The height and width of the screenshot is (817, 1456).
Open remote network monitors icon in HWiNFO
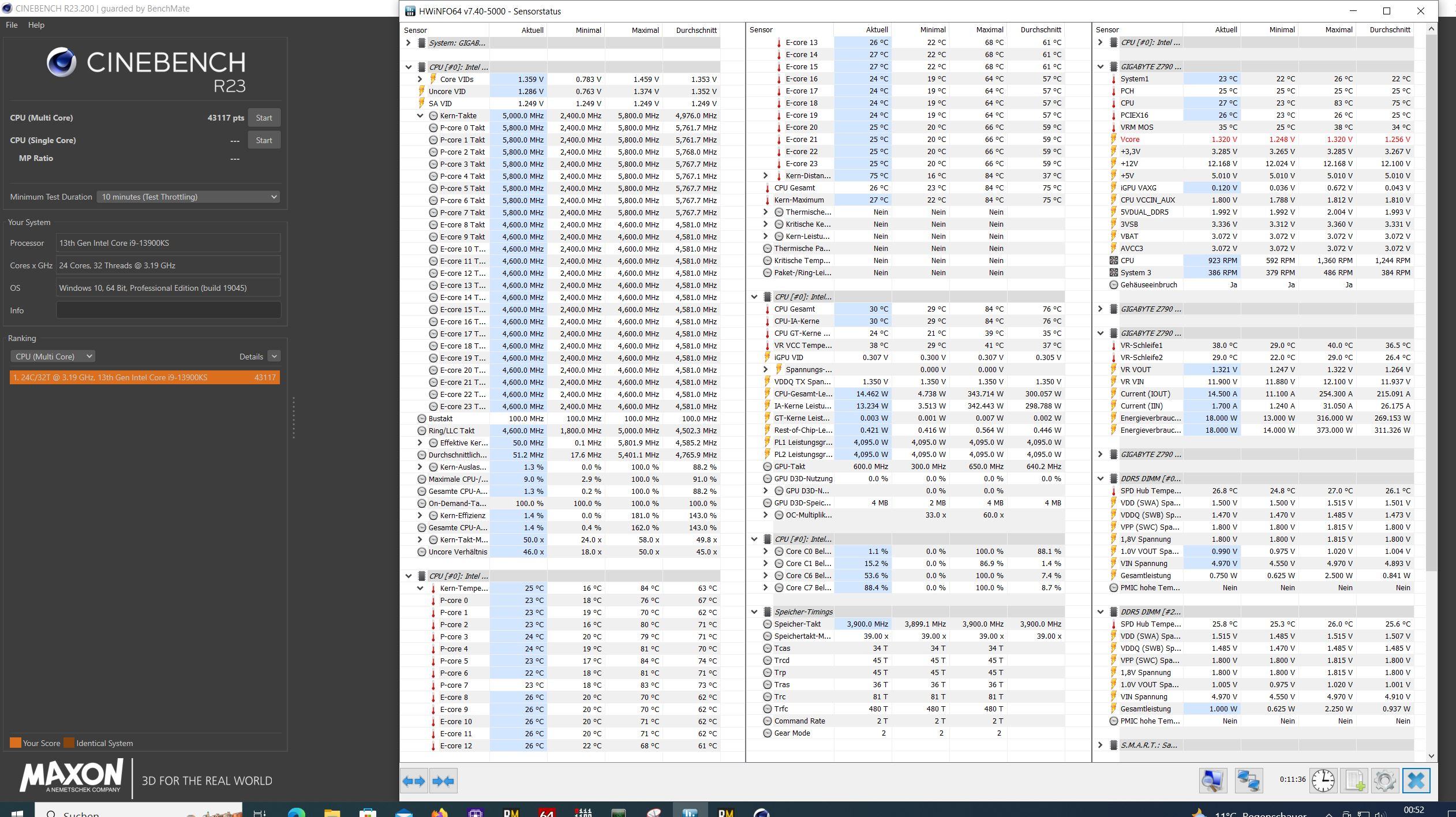(1248, 781)
